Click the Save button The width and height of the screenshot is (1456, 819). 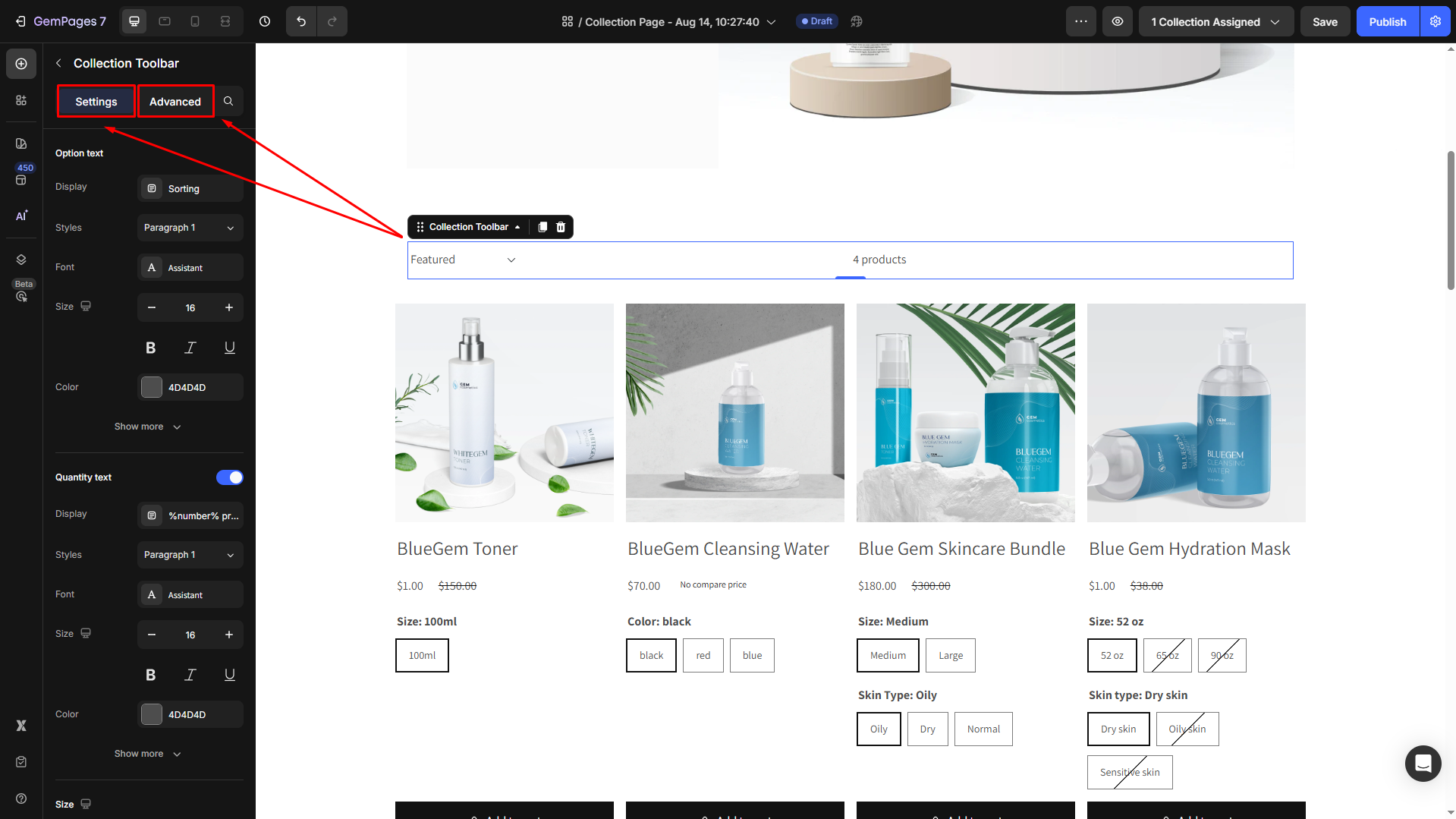click(x=1325, y=21)
